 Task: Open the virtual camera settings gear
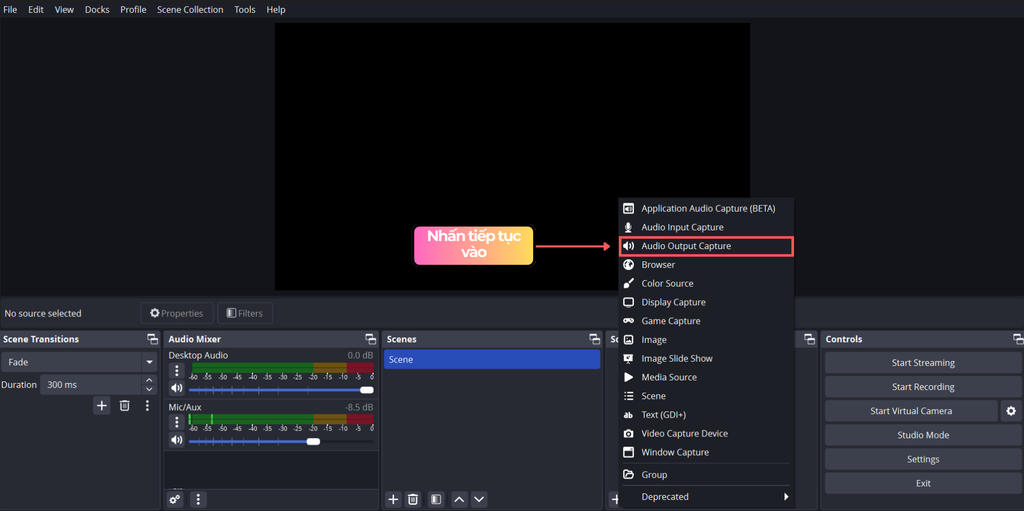tap(1011, 411)
